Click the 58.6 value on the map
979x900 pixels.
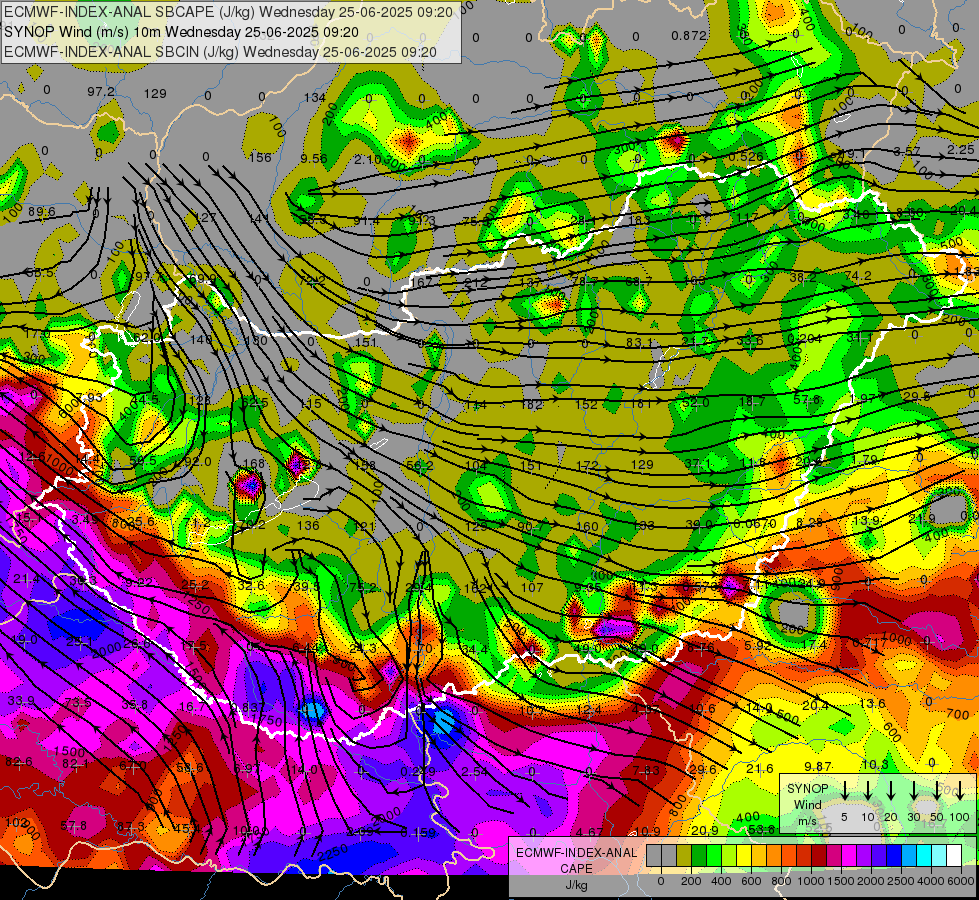[190, 768]
